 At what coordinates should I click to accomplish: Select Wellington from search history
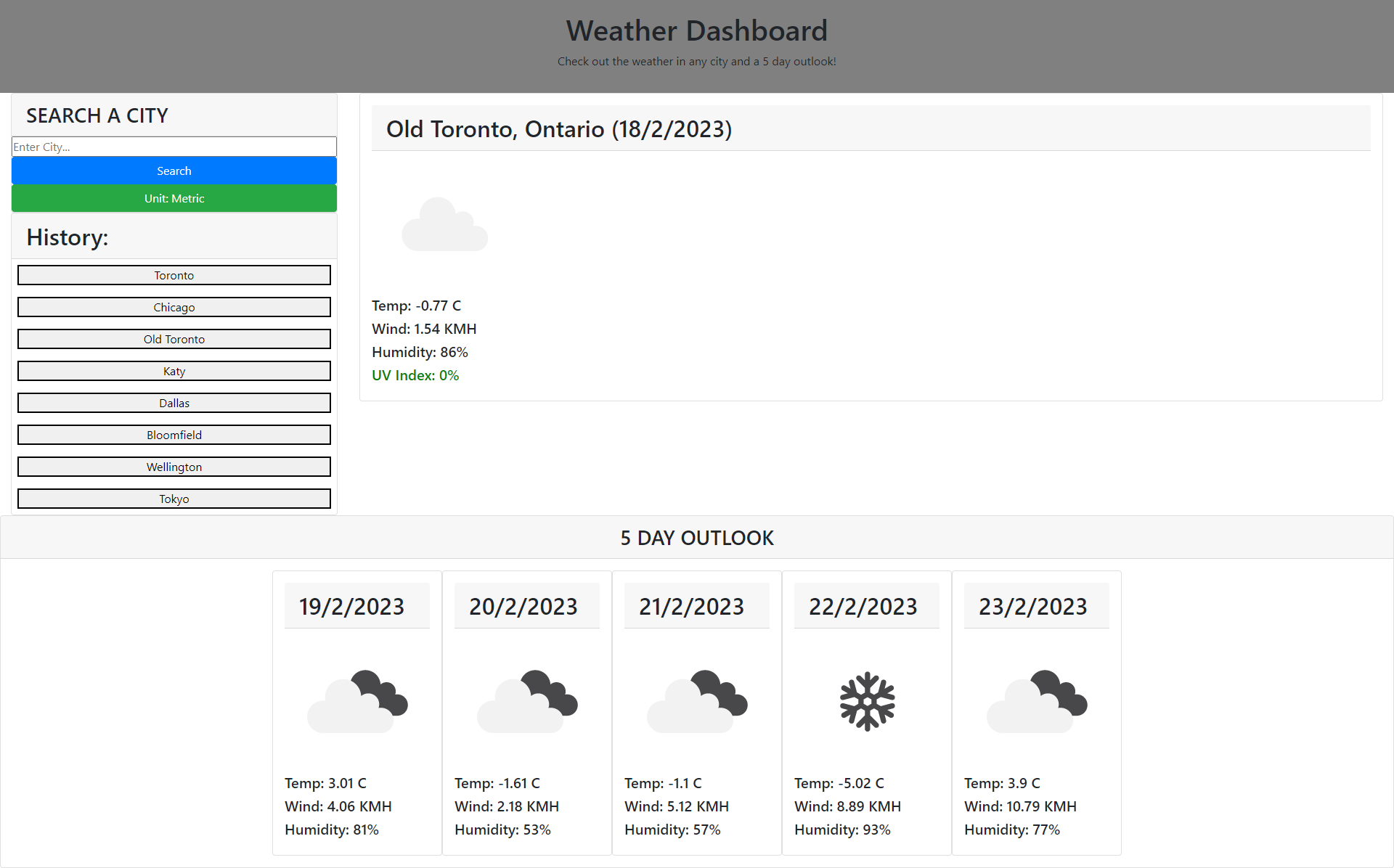pos(174,467)
